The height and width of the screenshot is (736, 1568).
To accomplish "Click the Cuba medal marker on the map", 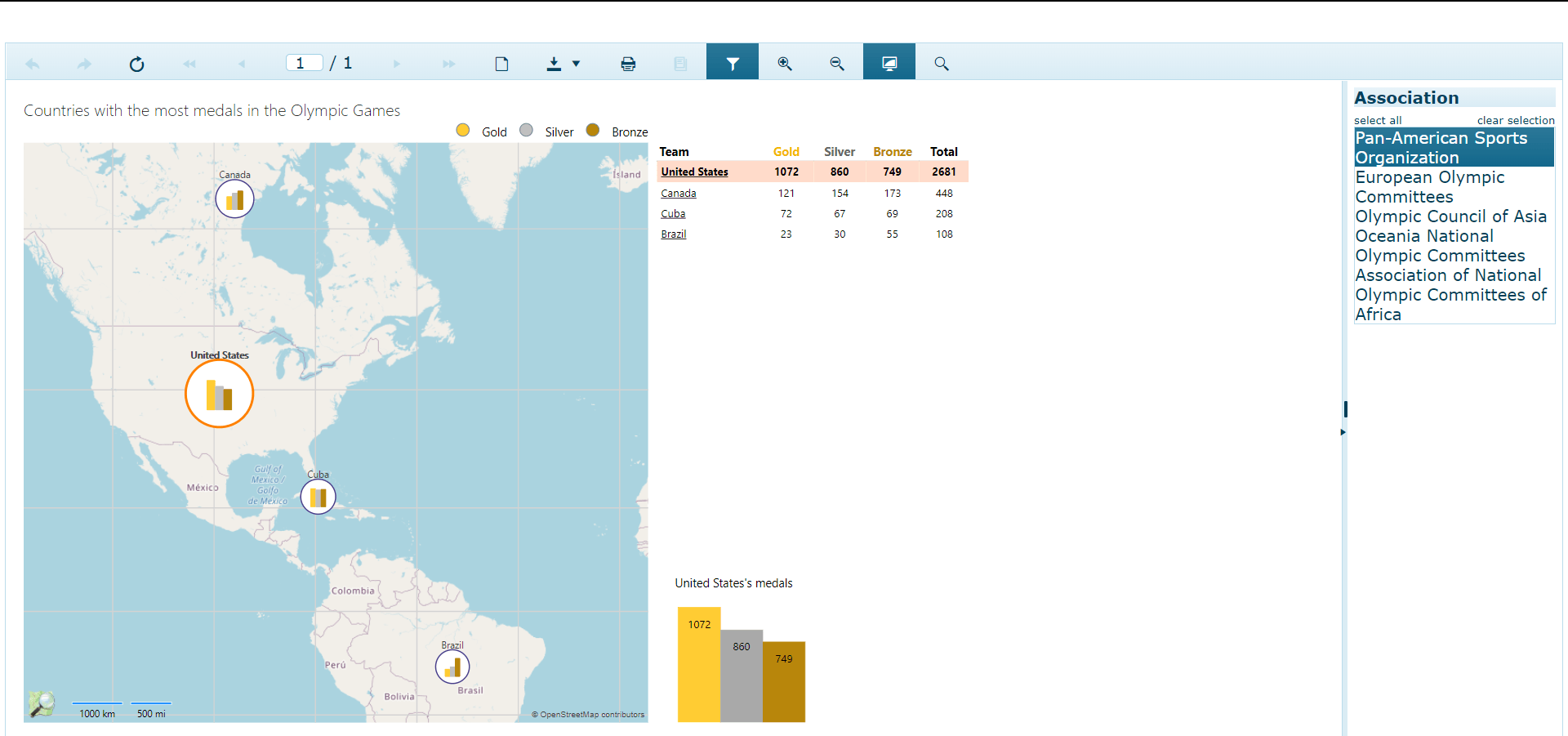I will point(318,497).
